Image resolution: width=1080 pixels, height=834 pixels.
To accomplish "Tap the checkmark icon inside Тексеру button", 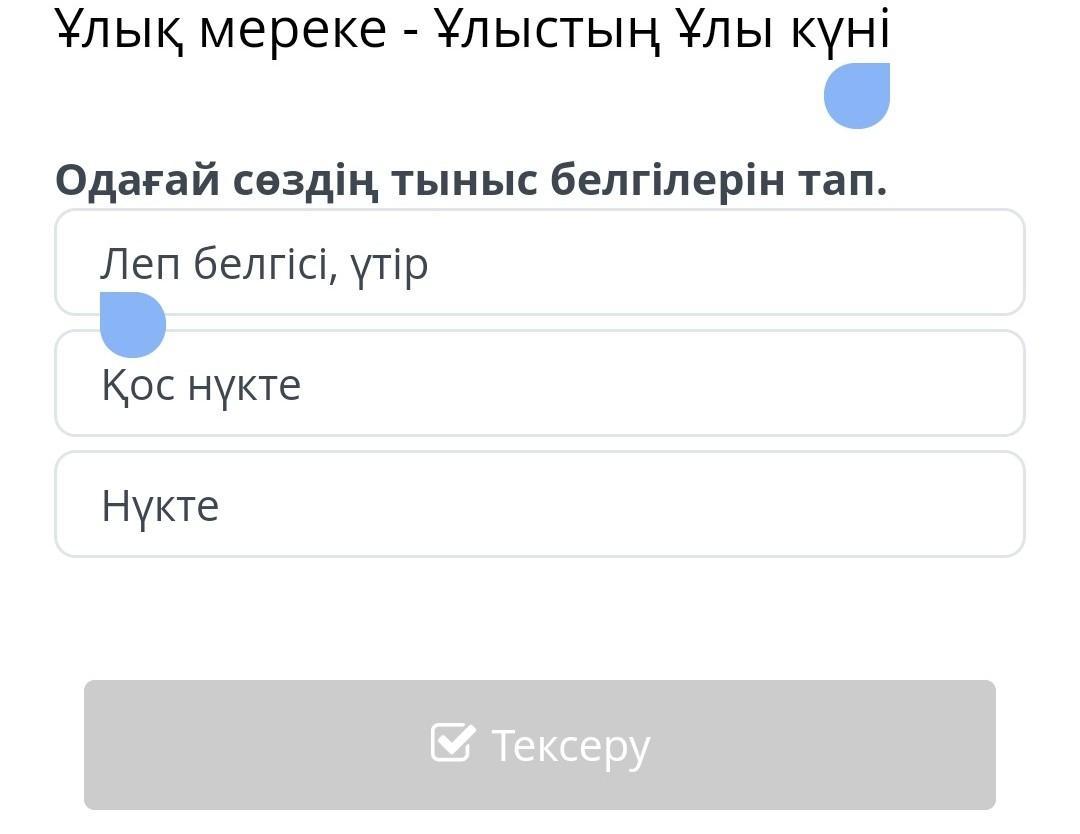I will click(453, 742).
